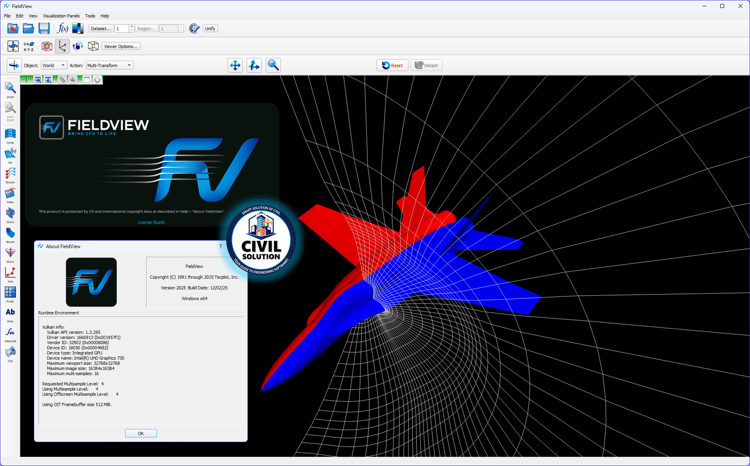Click the Unify button

pos(210,29)
